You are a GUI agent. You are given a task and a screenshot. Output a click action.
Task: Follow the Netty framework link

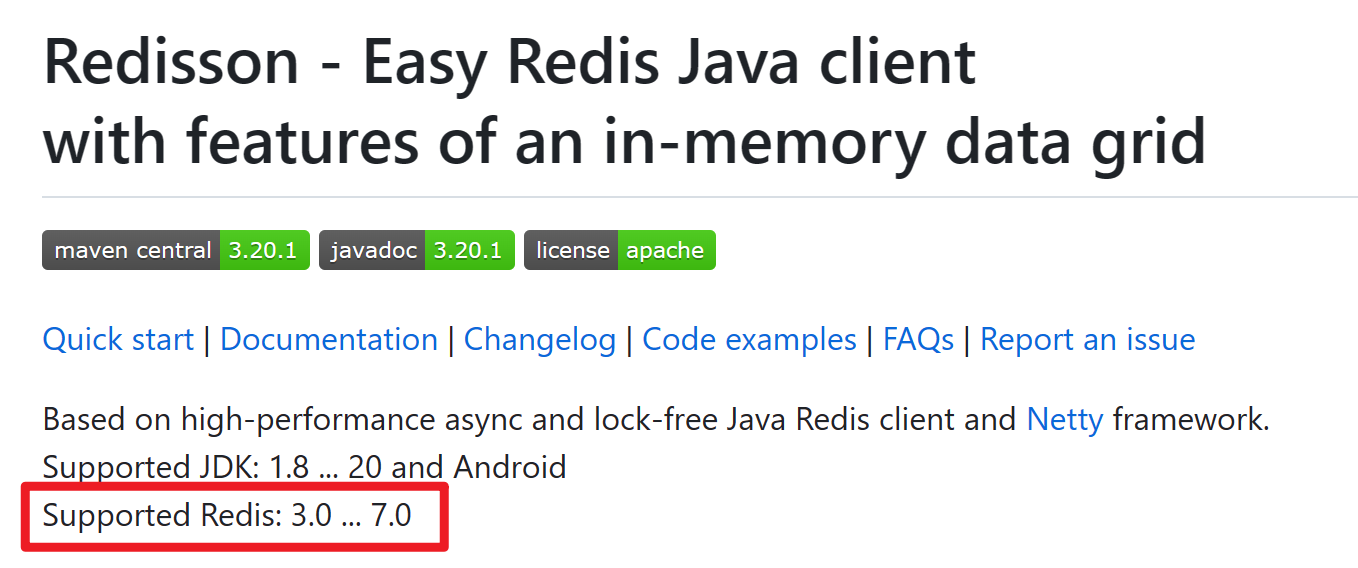(x=1064, y=419)
